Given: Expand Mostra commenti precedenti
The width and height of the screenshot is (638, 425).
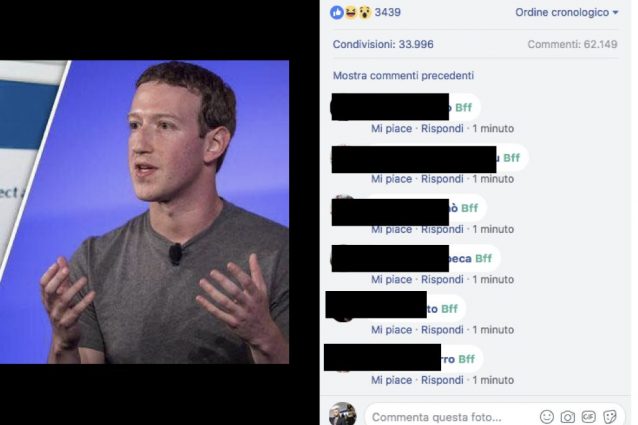Looking at the screenshot, I should pyautogui.click(x=403, y=76).
